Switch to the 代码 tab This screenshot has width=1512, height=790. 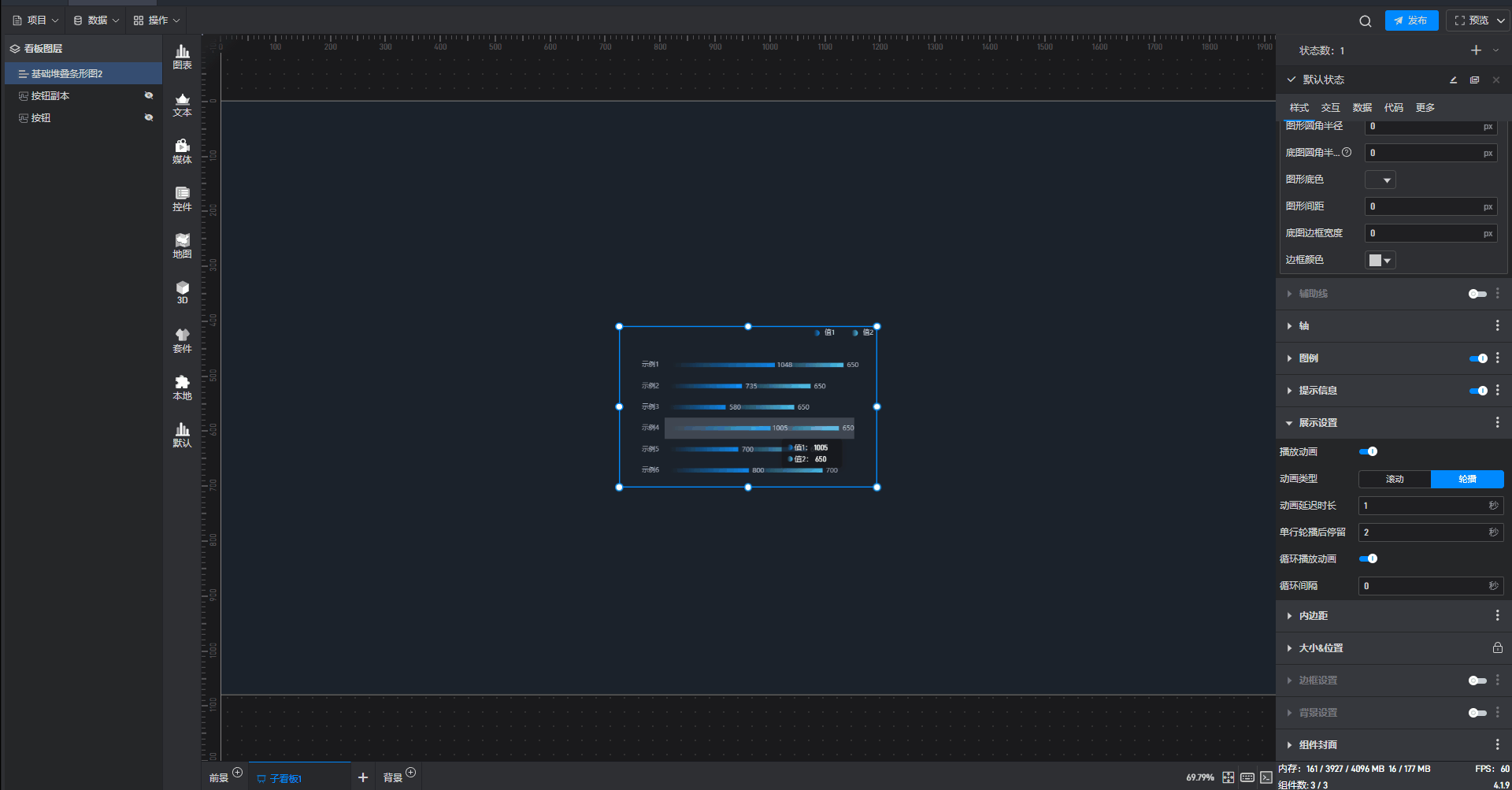click(1393, 108)
